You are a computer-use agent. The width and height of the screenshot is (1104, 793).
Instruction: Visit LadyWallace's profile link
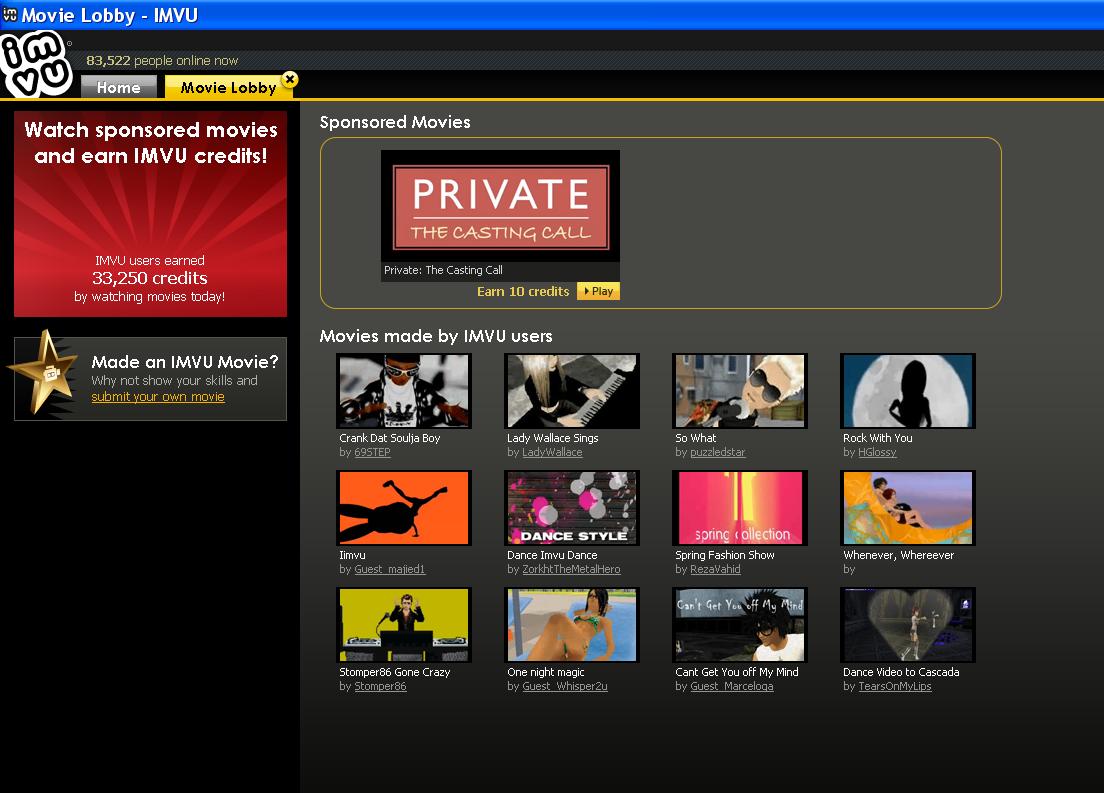552,452
